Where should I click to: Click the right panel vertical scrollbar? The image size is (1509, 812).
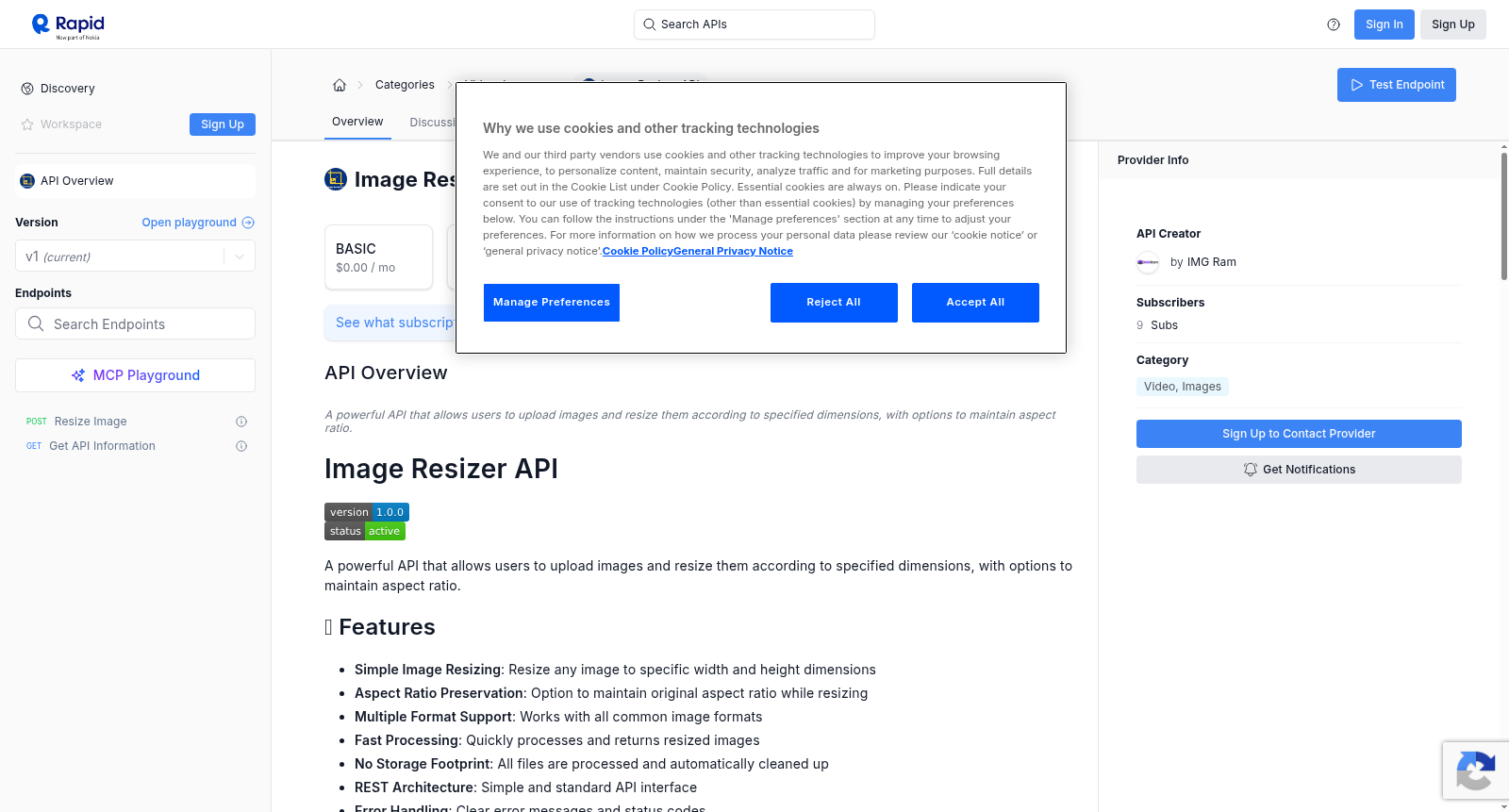point(1504,217)
